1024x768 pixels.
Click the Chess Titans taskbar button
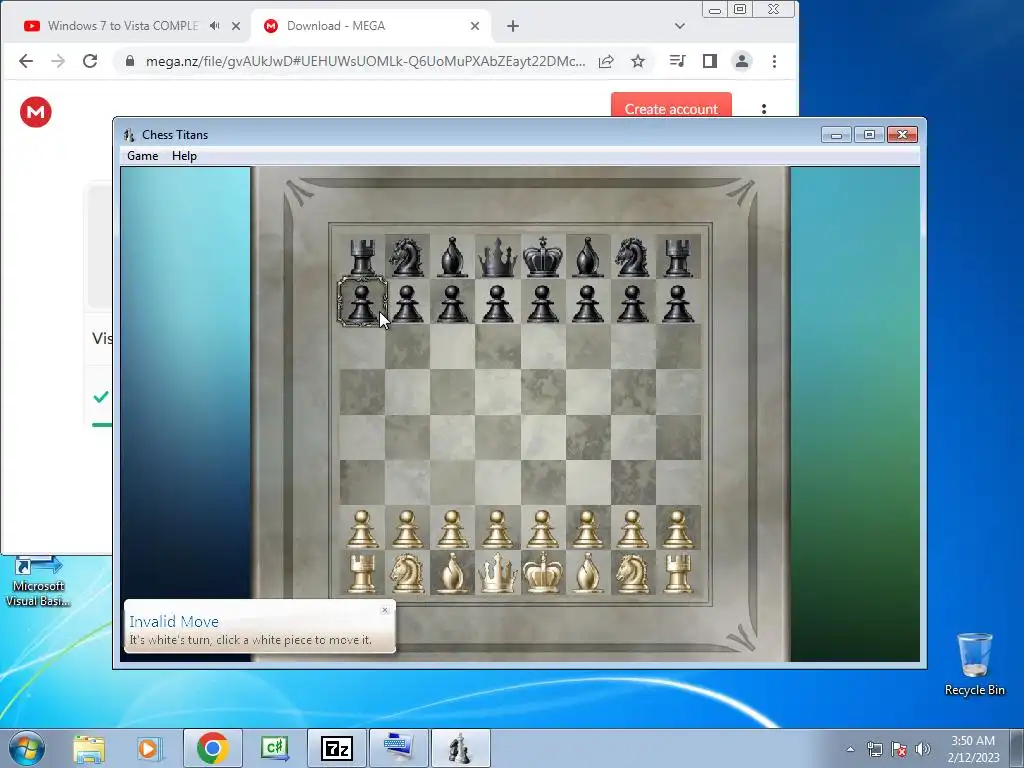pyautogui.click(x=460, y=748)
